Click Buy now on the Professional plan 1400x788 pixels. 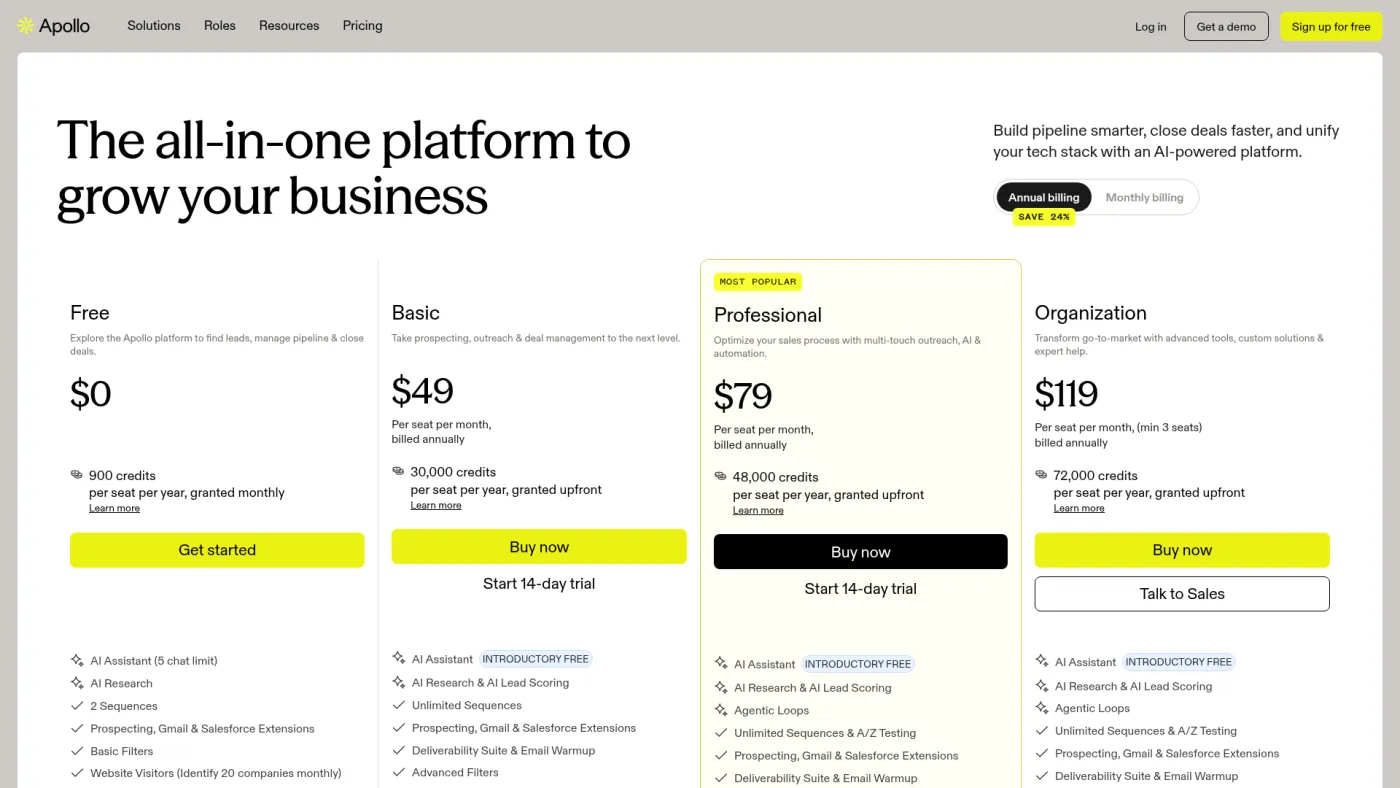860,552
